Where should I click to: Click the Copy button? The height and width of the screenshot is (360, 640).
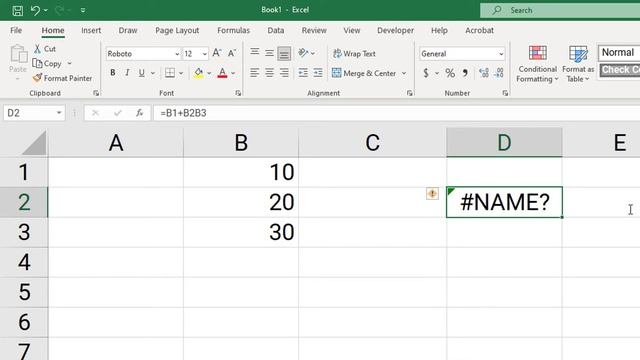coord(47,64)
